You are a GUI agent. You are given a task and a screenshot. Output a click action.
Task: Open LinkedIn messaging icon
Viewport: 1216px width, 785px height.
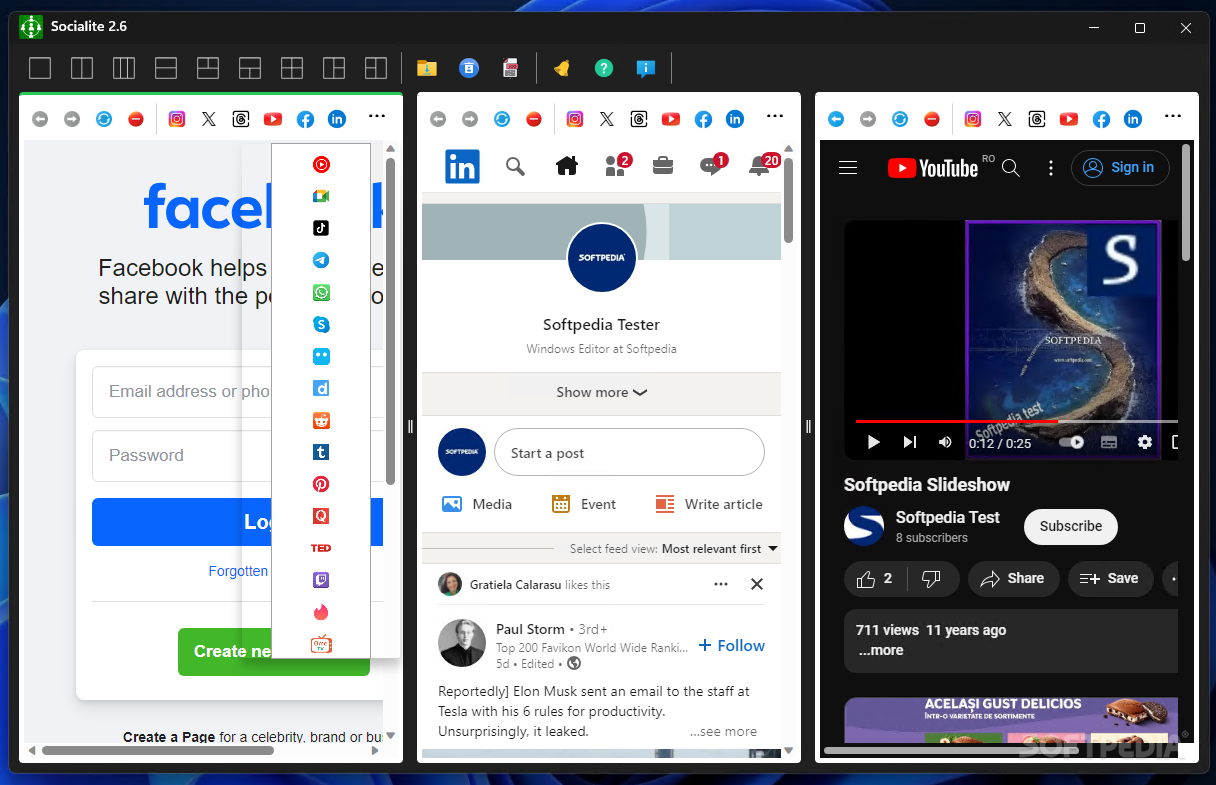click(x=713, y=165)
